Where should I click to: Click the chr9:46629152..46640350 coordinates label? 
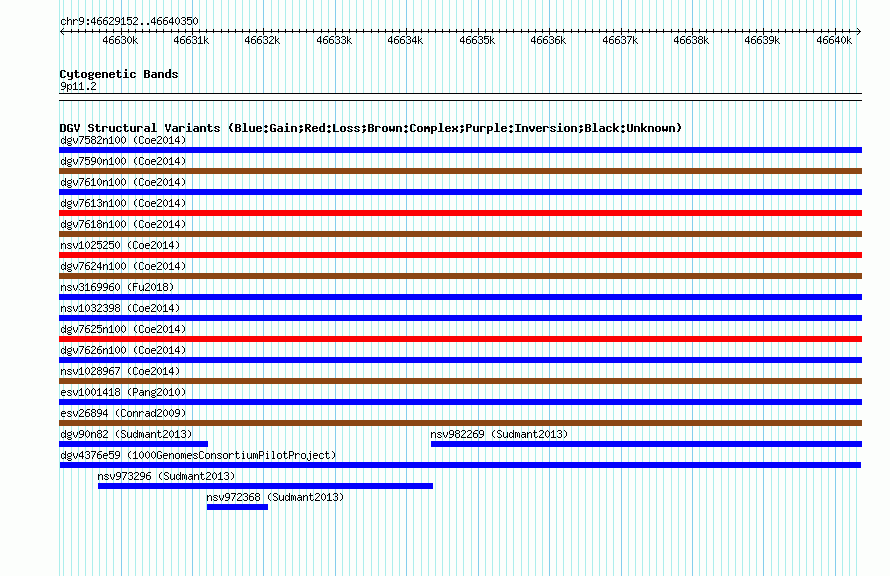(129, 21)
